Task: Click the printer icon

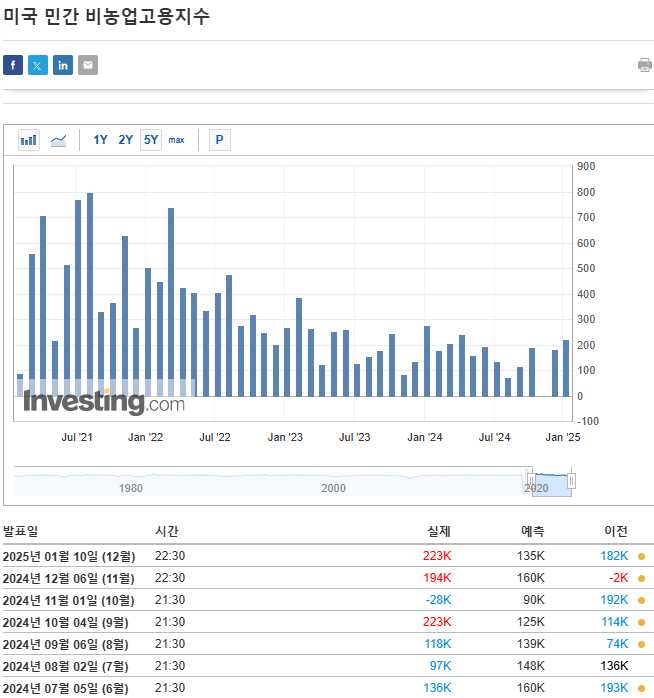Action: (644, 65)
